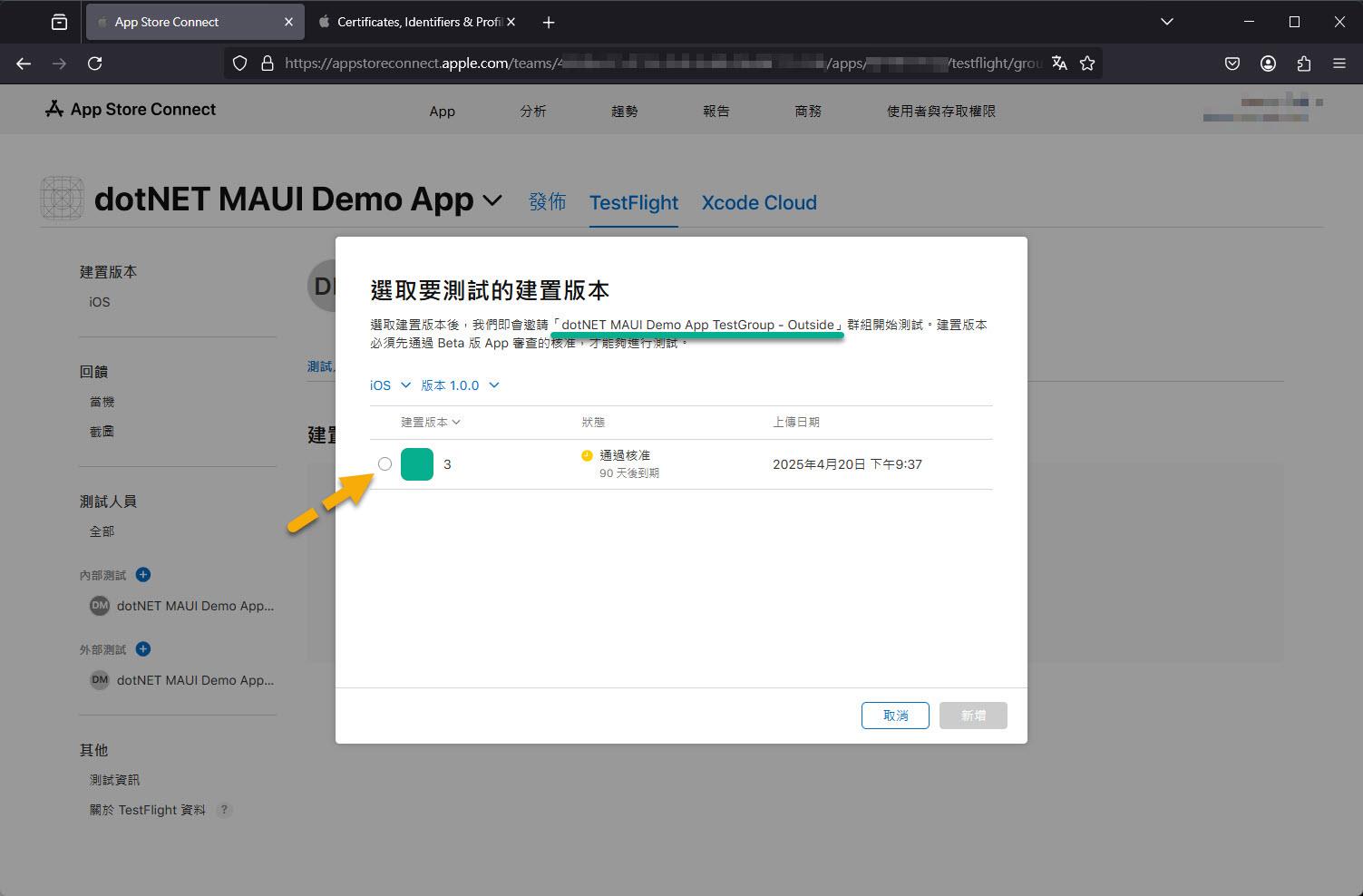
Task: Open the 趨勢 trends menu
Action: pos(625,111)
